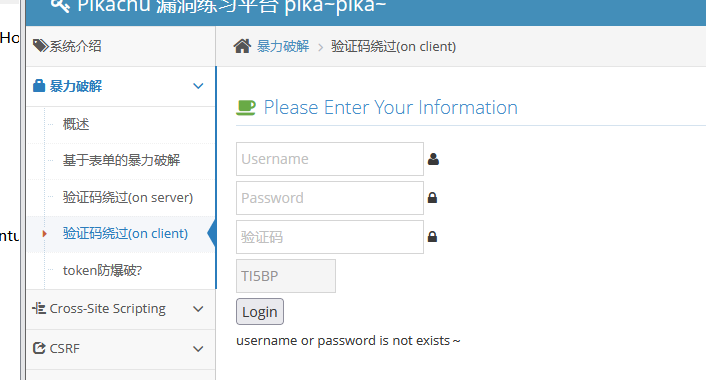Click the key icon in the header
This screenshot has width=706, height=380.
click(x=60, y=6)
